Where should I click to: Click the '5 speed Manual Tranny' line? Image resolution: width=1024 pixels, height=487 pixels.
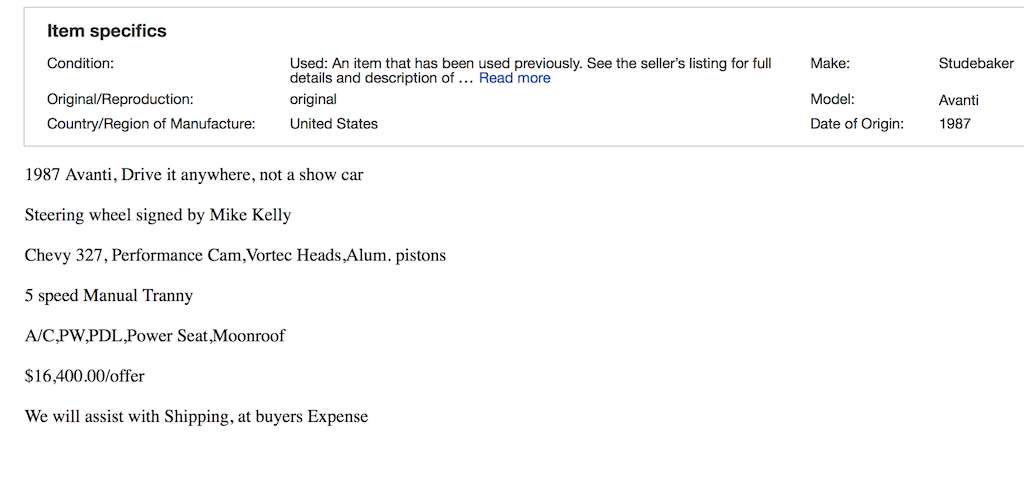point(109,296)
